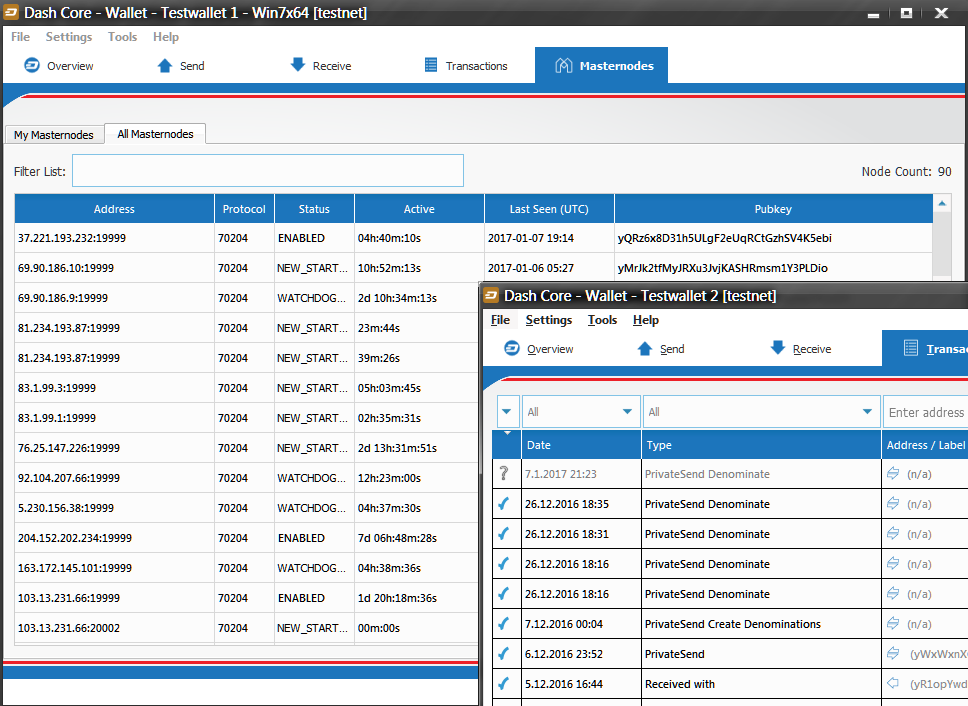968x706 pixels.
Task: Open Overview in Testwallet 2 window
Action: point(538,349)
